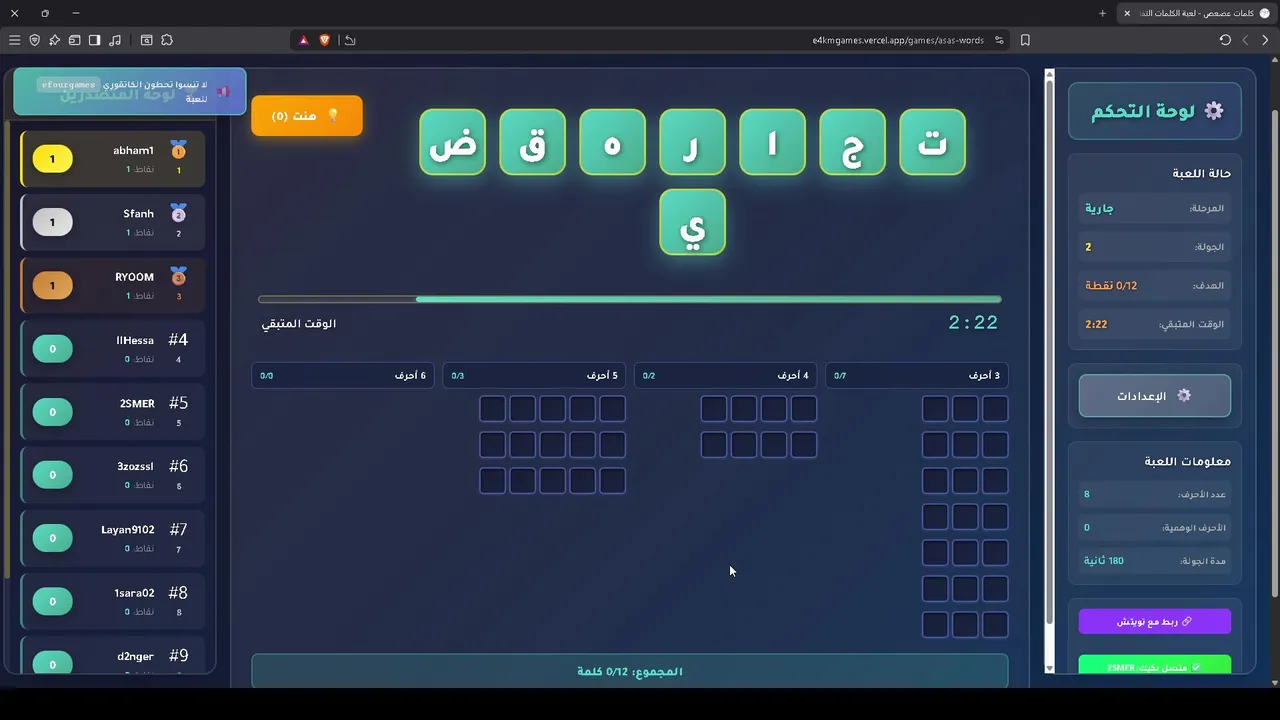
Task: Open the media music note icon
Action: click(x=115, y=40)
